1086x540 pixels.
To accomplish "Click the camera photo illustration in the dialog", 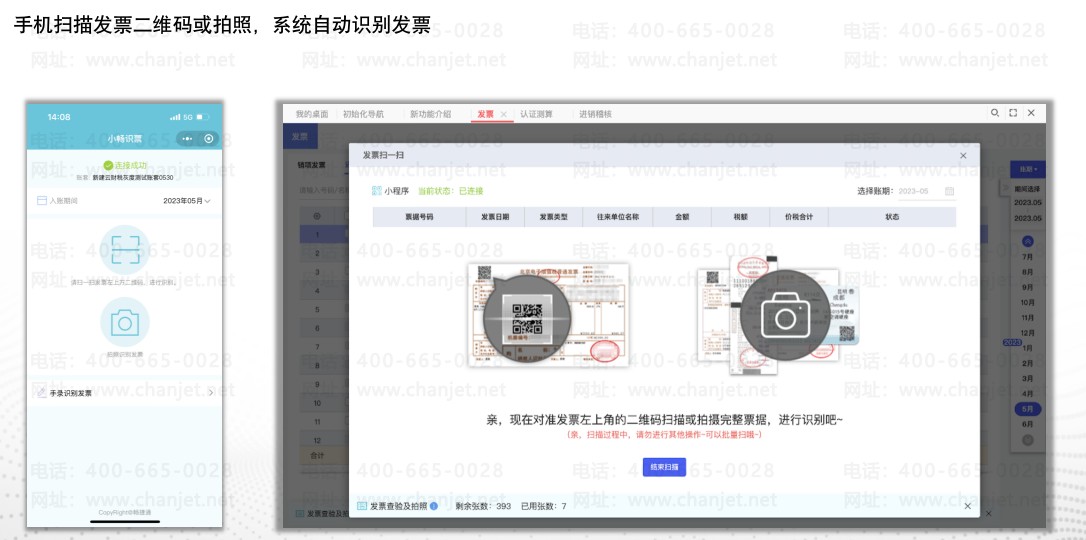I will pos(779,315).
